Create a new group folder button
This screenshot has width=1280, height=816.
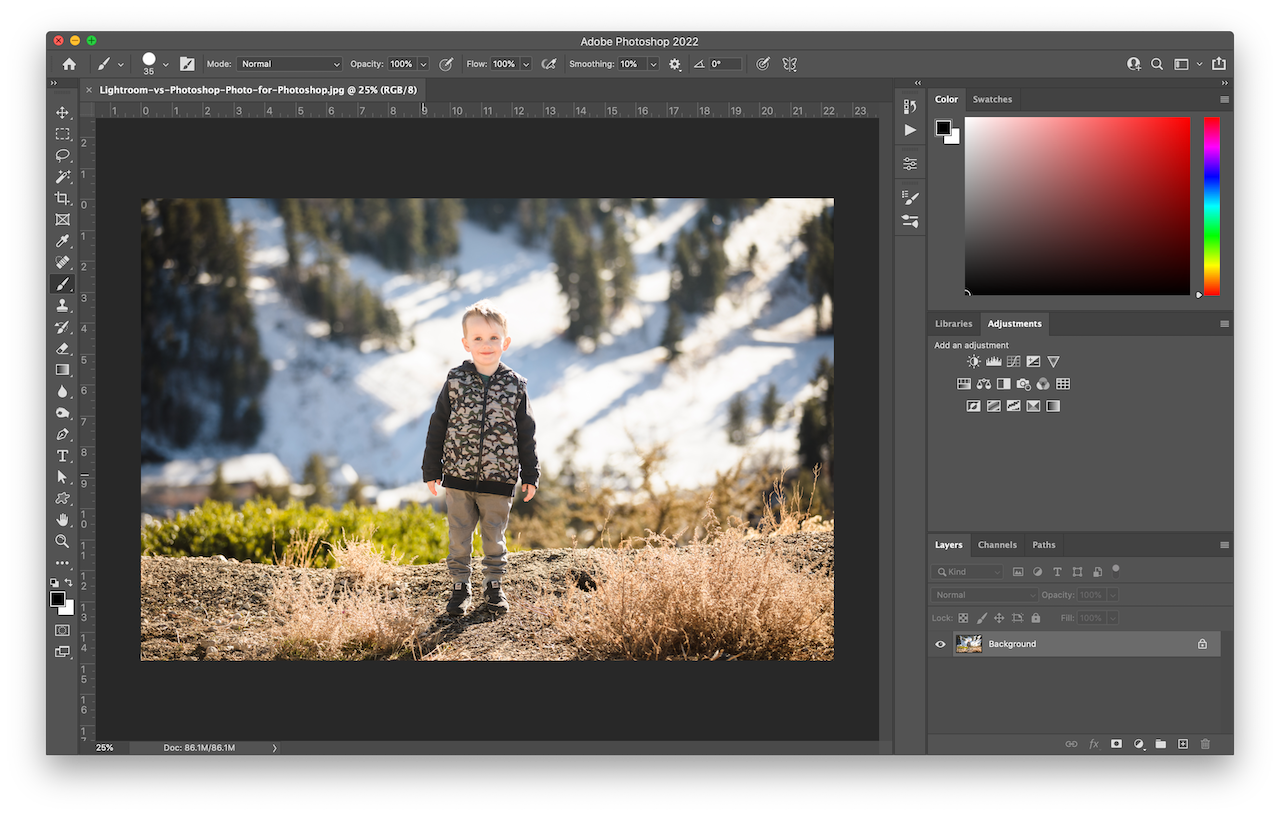[1160, 744]
